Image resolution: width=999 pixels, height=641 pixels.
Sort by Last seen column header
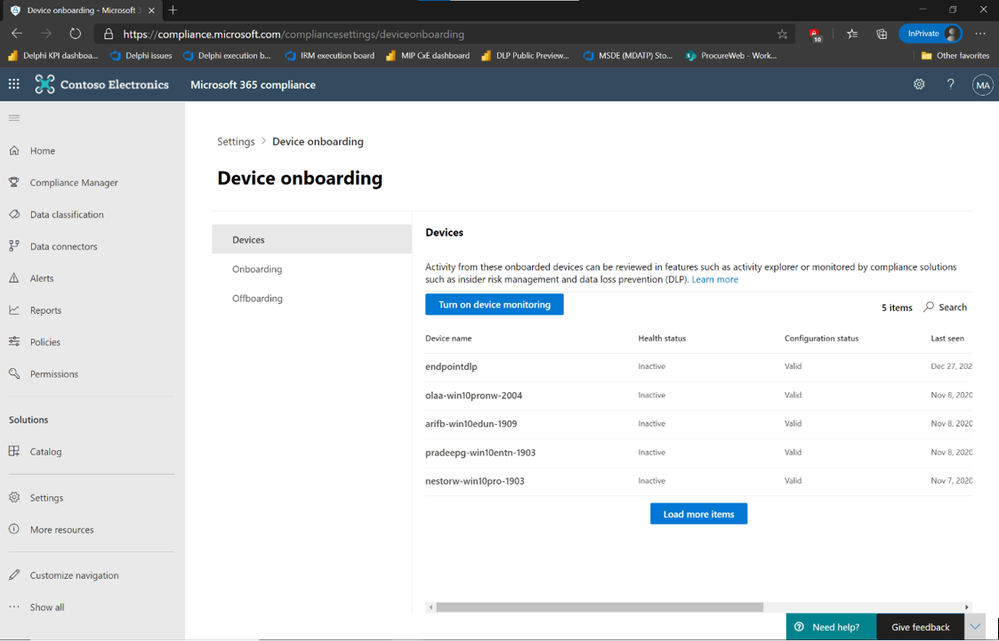tap(947, 338)
